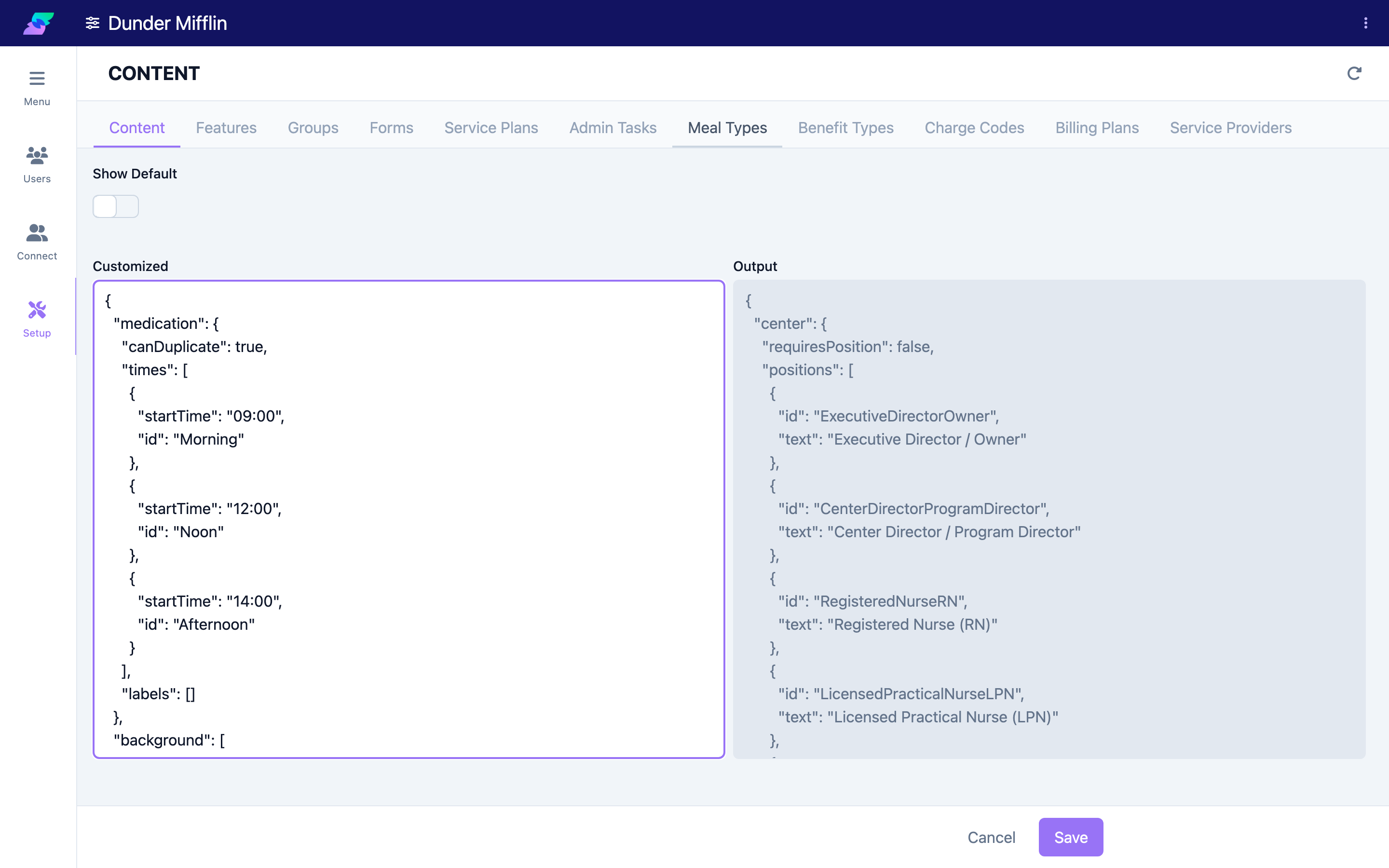Open the Forms tab
This screenshot has width=1389, height=868.
[x=391, y=127]
